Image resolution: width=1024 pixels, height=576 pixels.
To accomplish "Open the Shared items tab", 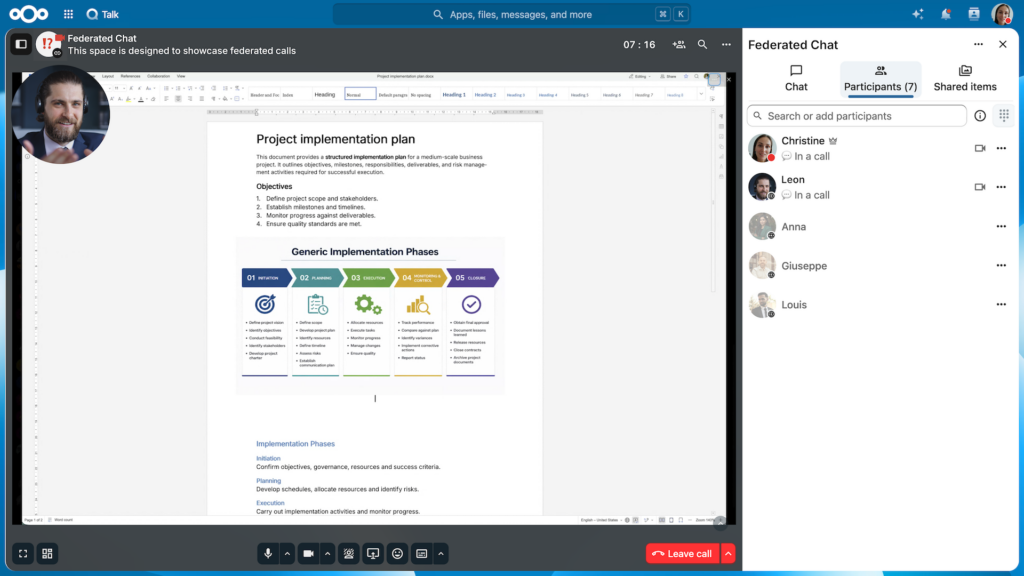I will (965, 78).
